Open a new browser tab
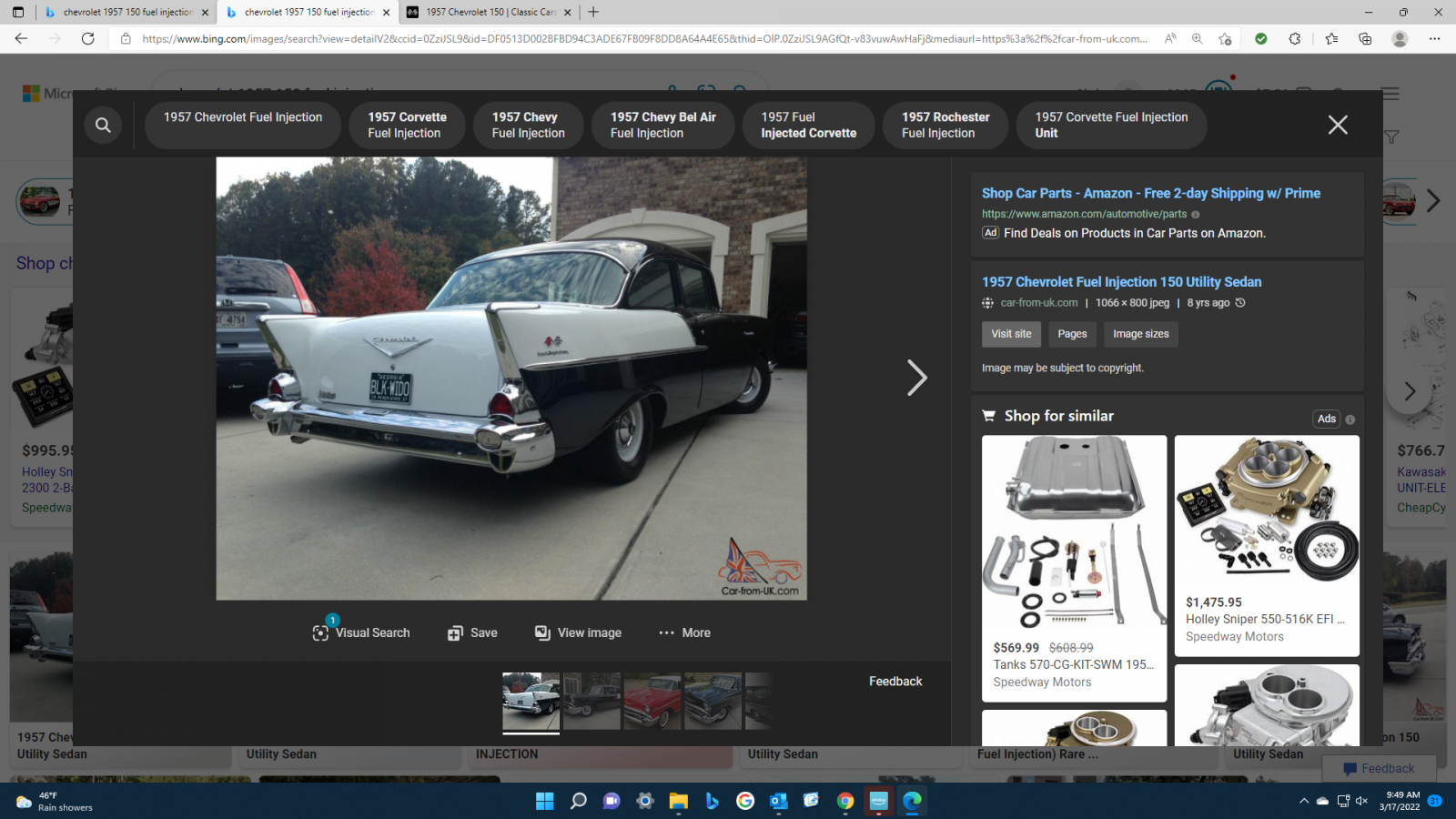 click(593, 12)
